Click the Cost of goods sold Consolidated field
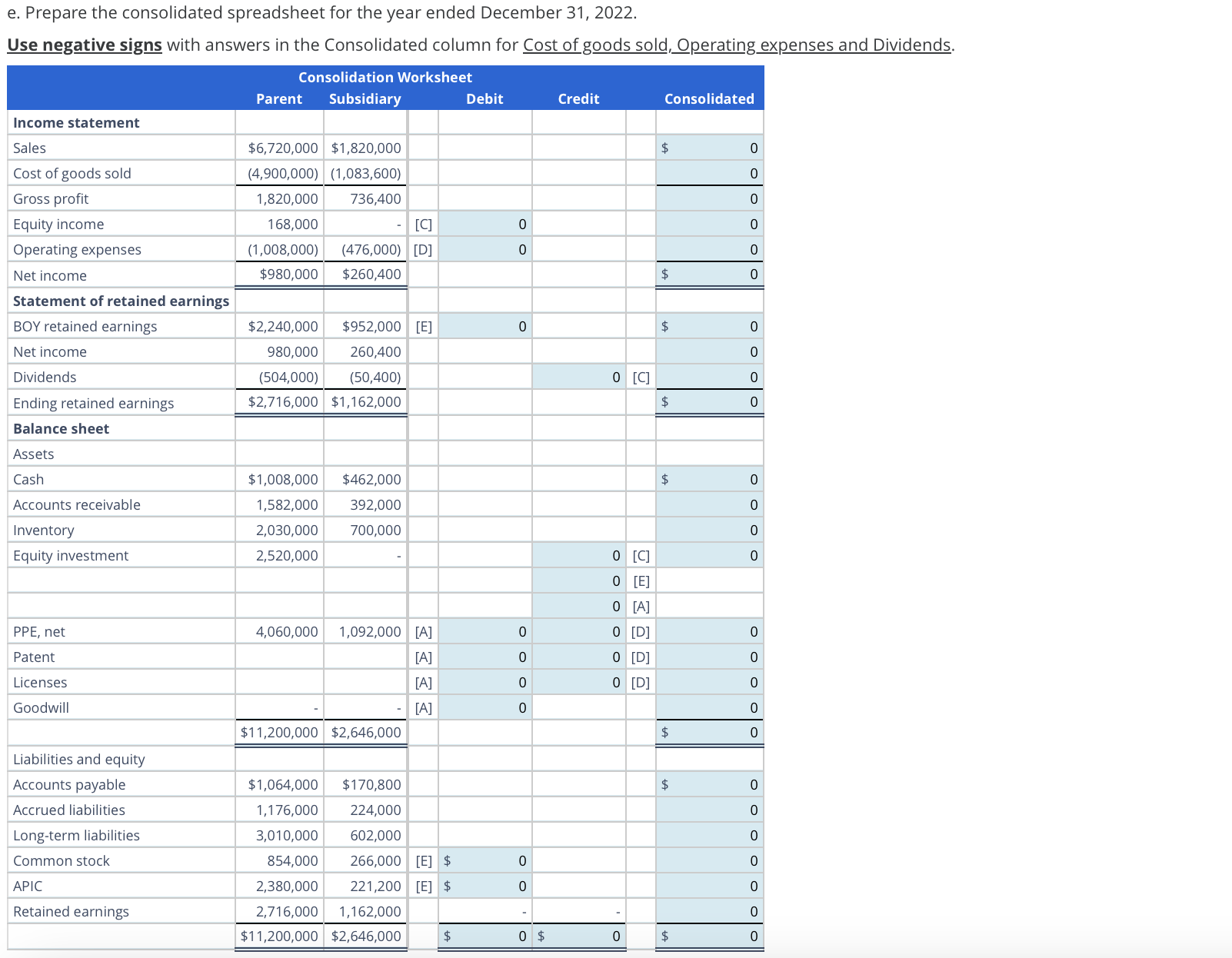 click(710, 173)
